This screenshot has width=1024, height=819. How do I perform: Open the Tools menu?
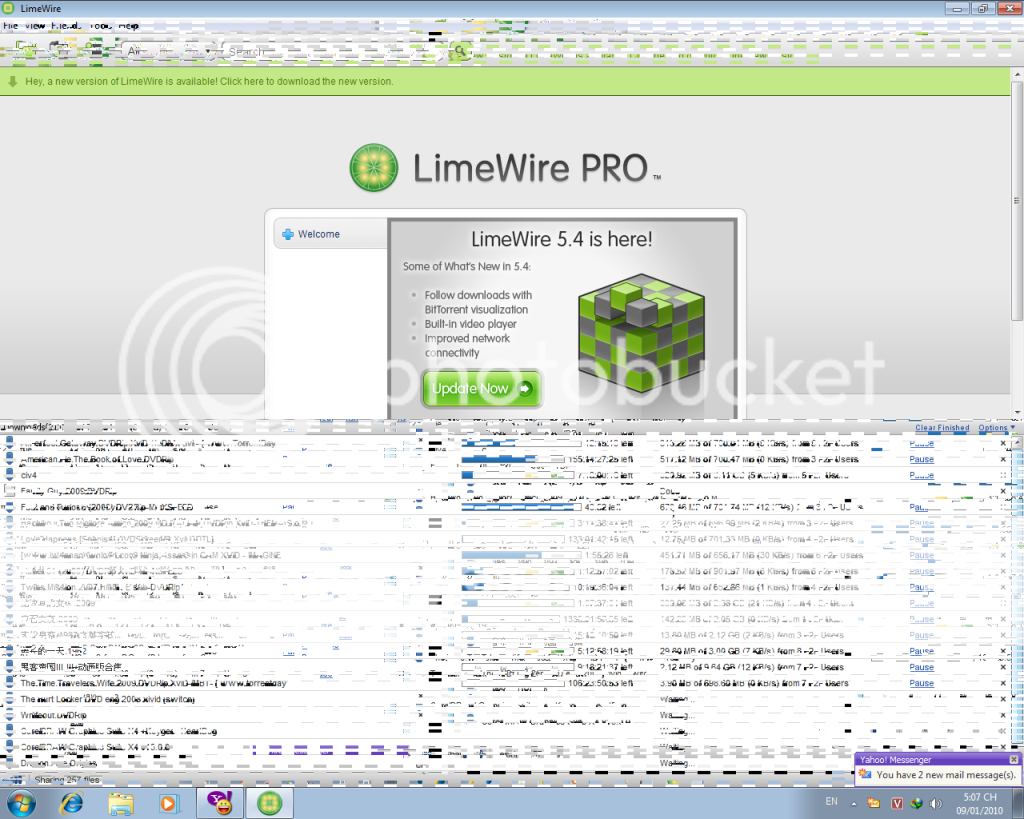(x=101, y=25)
